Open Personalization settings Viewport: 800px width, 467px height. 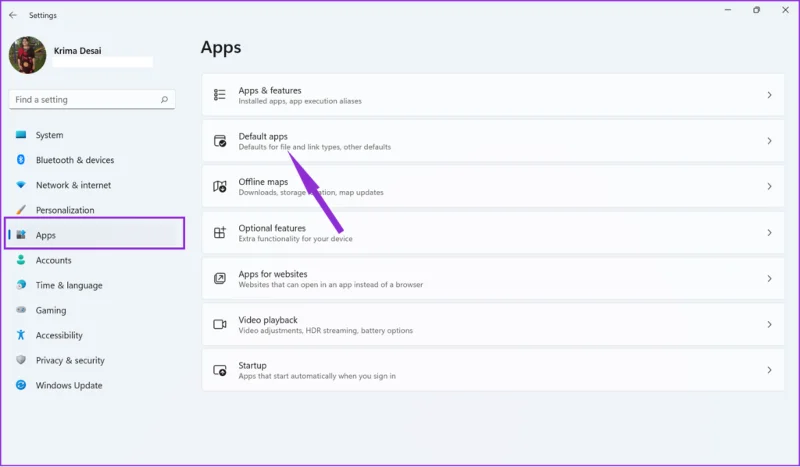point(65,210)
